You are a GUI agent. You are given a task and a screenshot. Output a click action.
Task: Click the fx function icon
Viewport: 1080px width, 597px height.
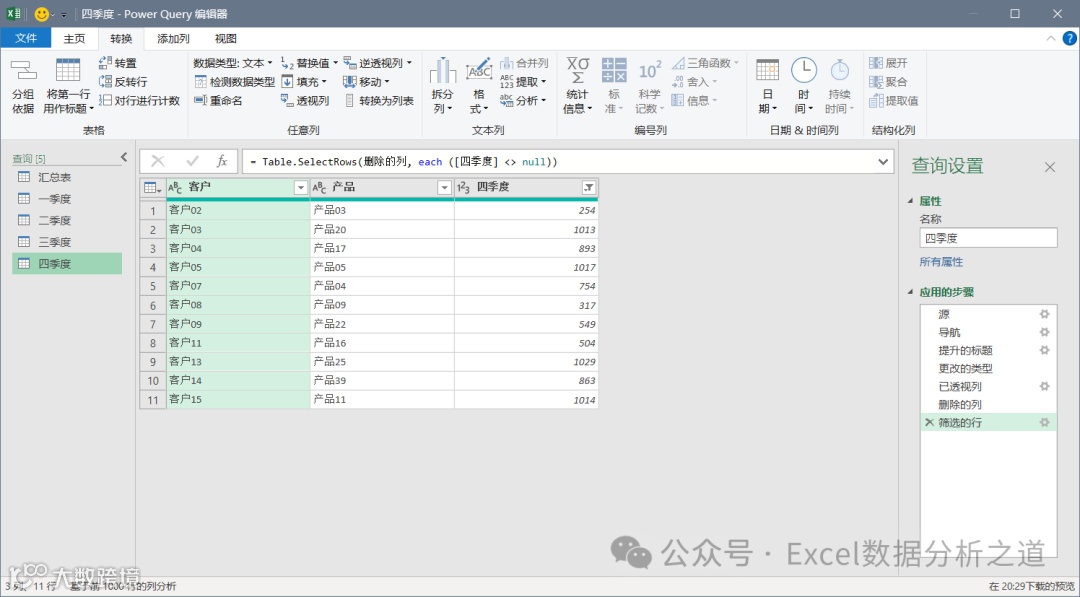coord(222,161)
